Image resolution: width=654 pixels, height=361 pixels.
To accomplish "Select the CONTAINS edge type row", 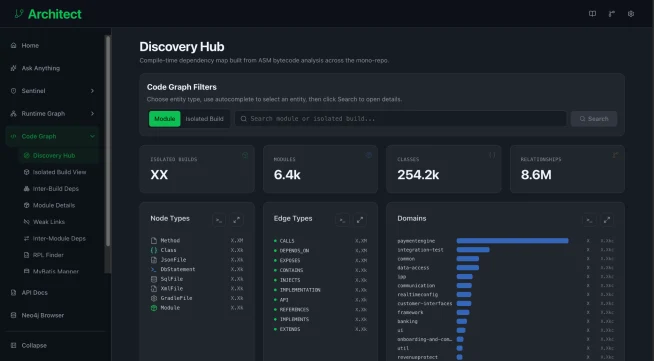I will (320, 270).
